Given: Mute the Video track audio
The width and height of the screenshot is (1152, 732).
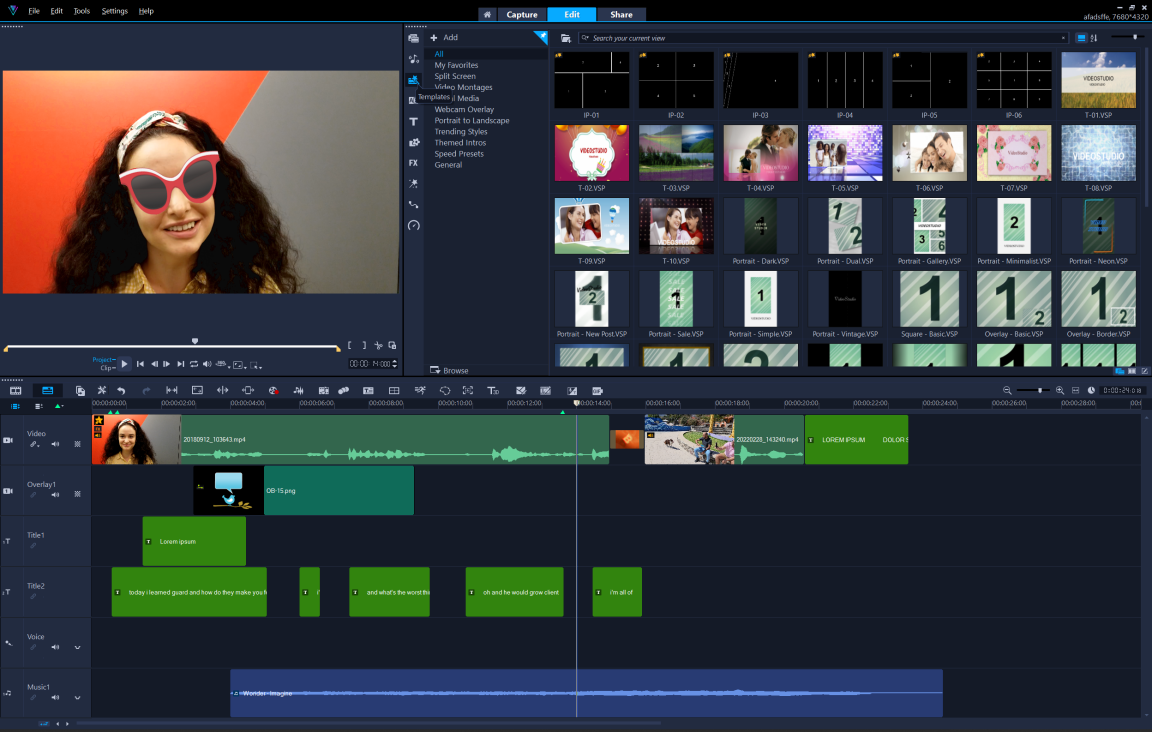Looking at the screenshot, I should point(56,444).
